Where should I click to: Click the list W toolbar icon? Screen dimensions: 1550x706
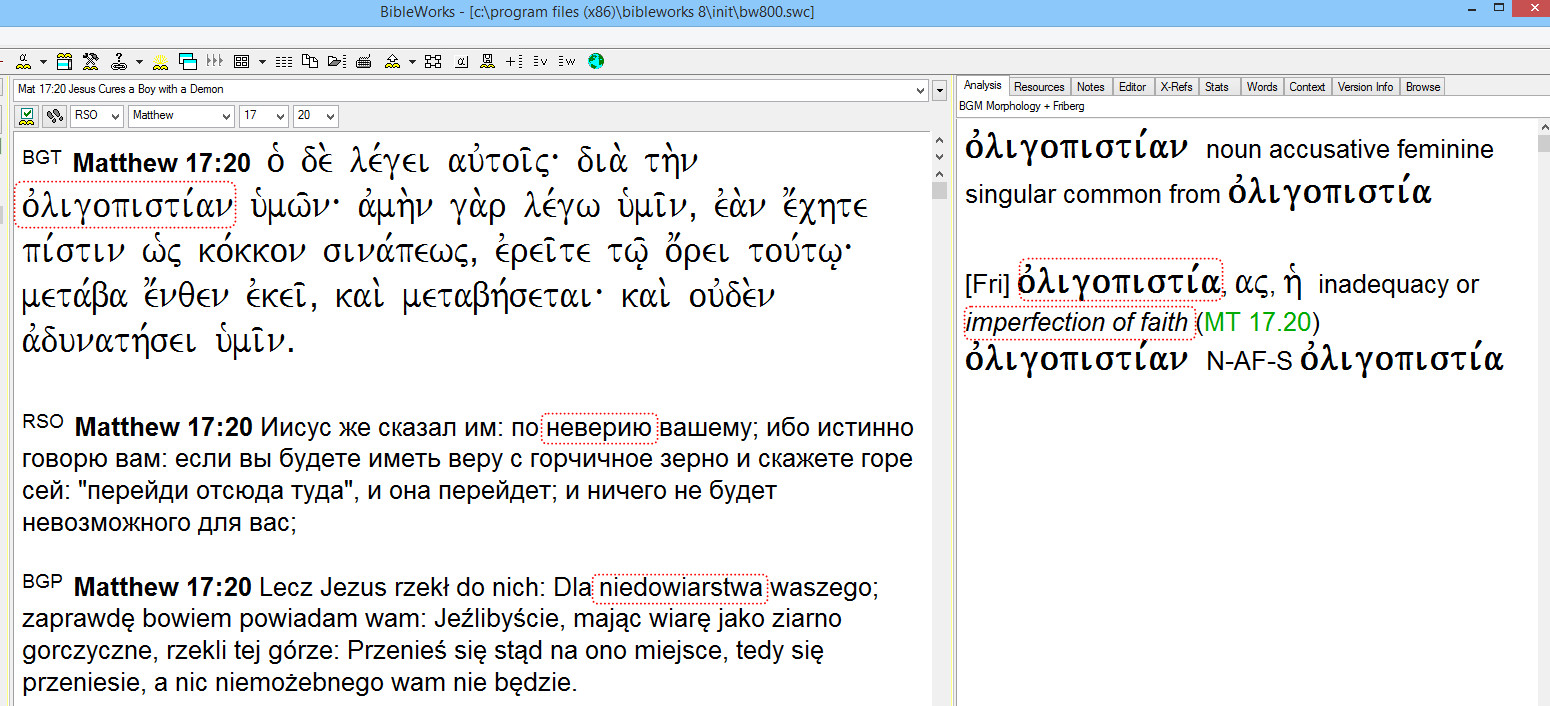[568, 61]
